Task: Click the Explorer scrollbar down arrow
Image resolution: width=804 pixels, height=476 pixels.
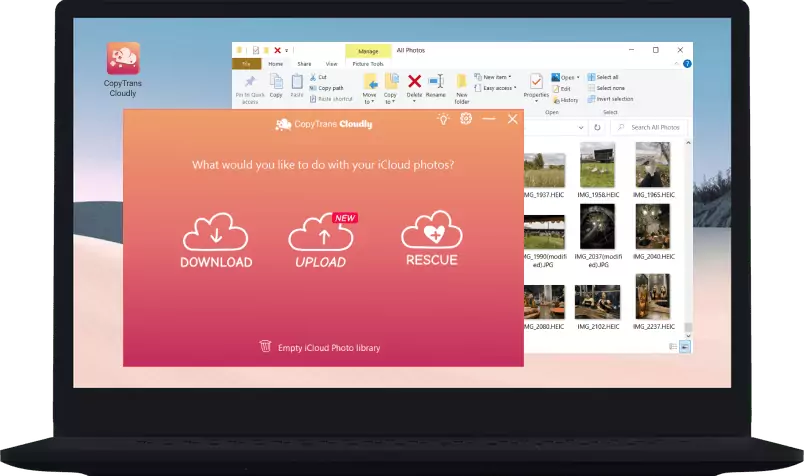Action: (688, 336)
